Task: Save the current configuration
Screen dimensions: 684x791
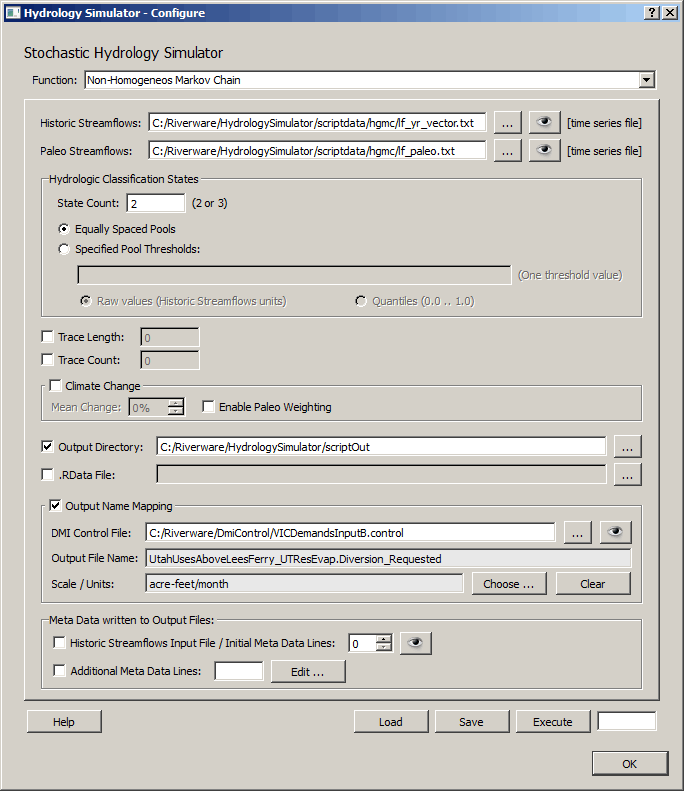Action: [x=472, y=721]
